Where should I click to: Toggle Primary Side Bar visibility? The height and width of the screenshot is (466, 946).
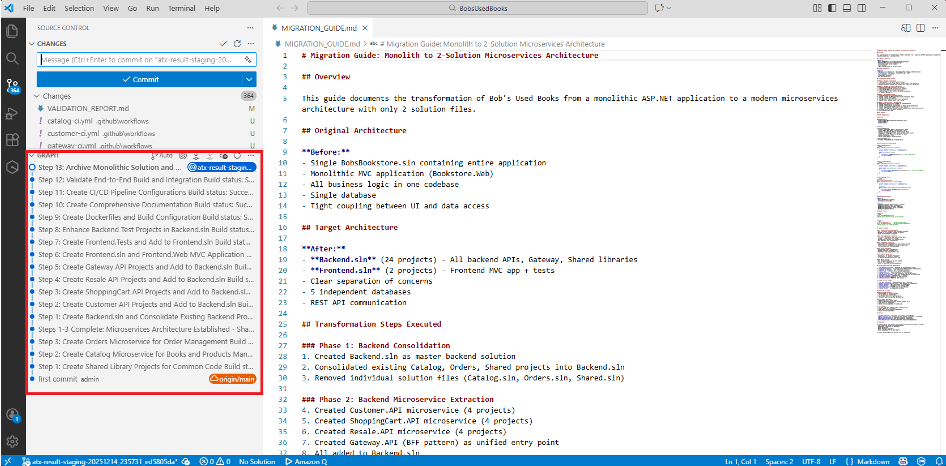pos(832,8)
